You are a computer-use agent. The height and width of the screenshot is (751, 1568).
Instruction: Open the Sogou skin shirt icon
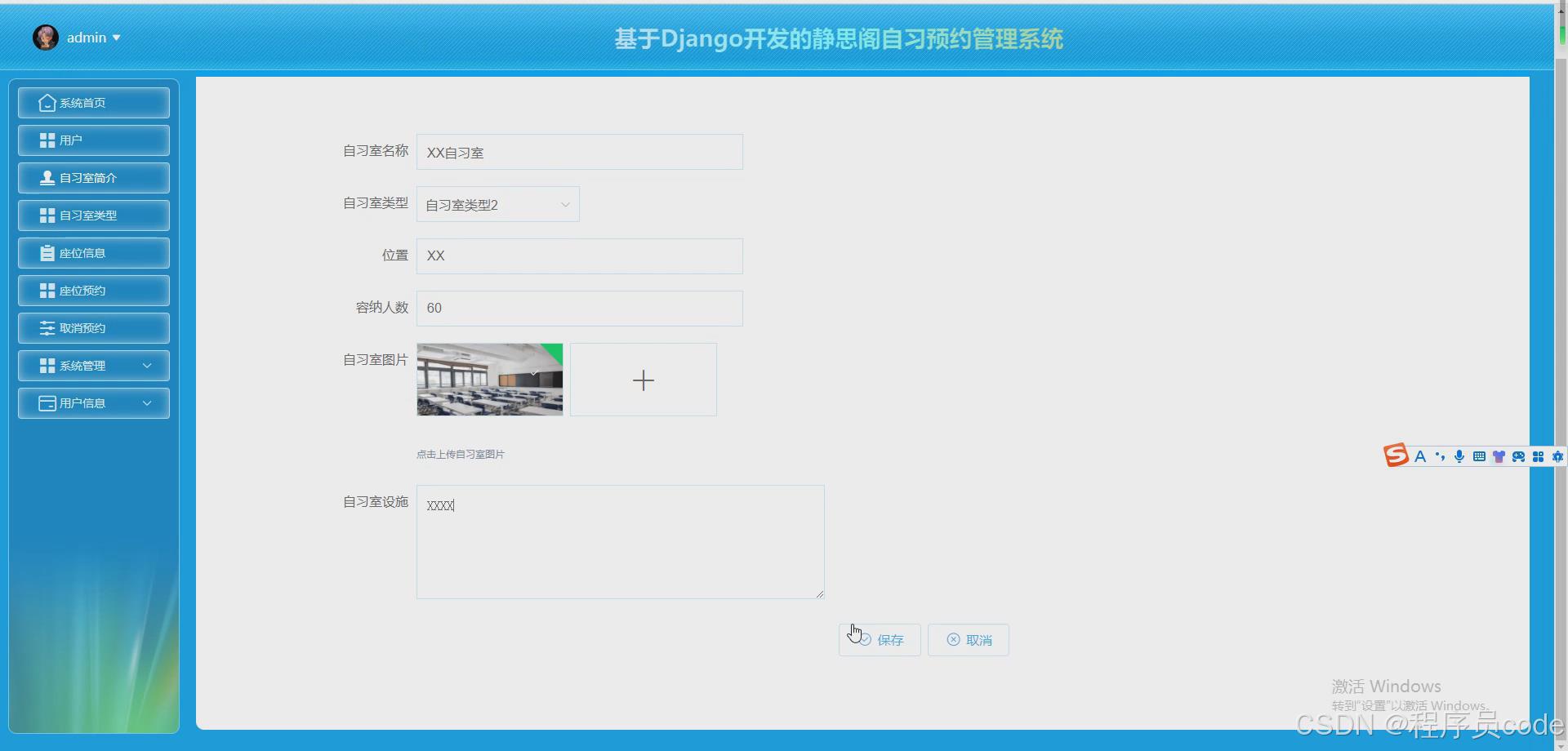click(x=1499, y=456)
